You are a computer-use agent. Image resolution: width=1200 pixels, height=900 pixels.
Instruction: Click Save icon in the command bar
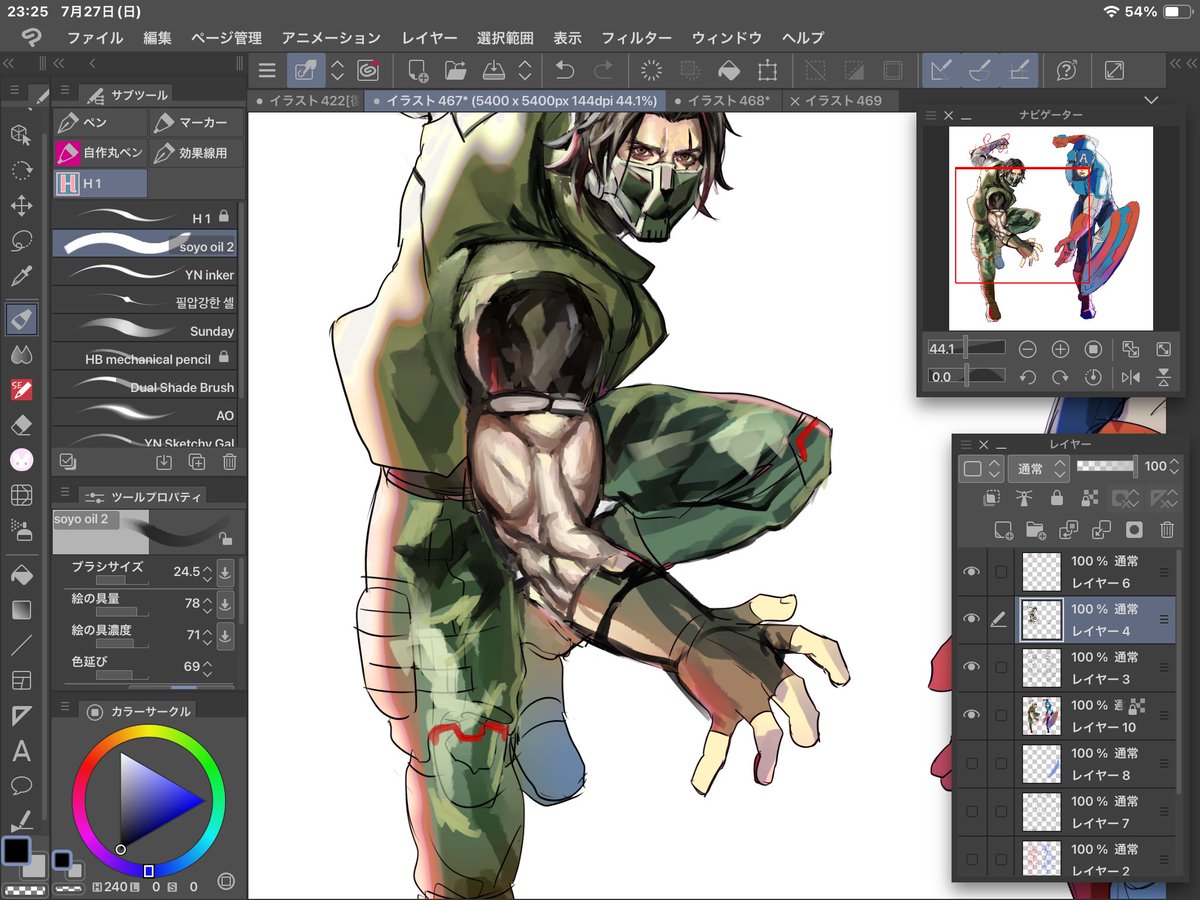(494, 70)
